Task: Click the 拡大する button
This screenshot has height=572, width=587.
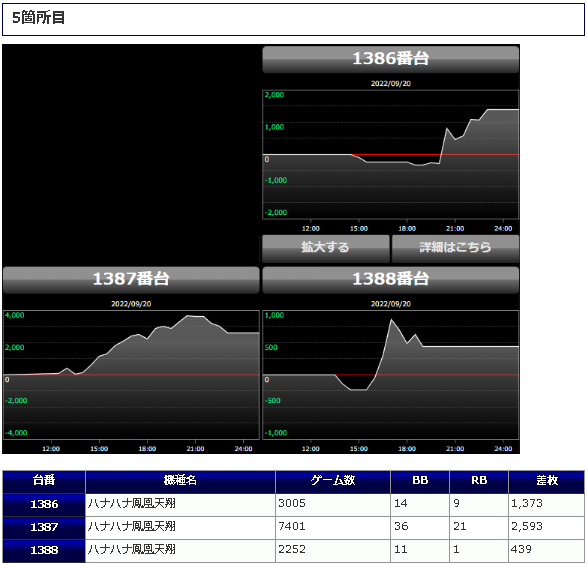Action: tap(325, 248)
